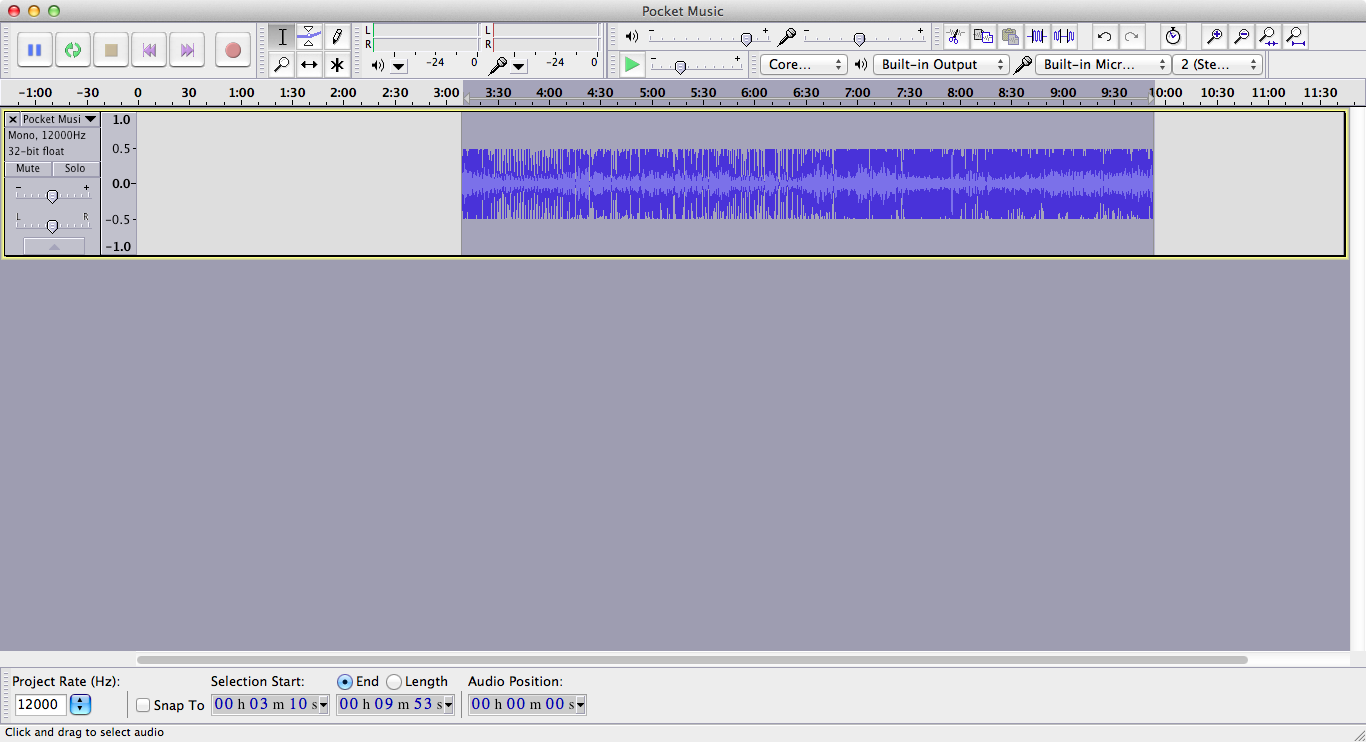Undo the last edit
Screen dimensions: 1366x742
1104,36
